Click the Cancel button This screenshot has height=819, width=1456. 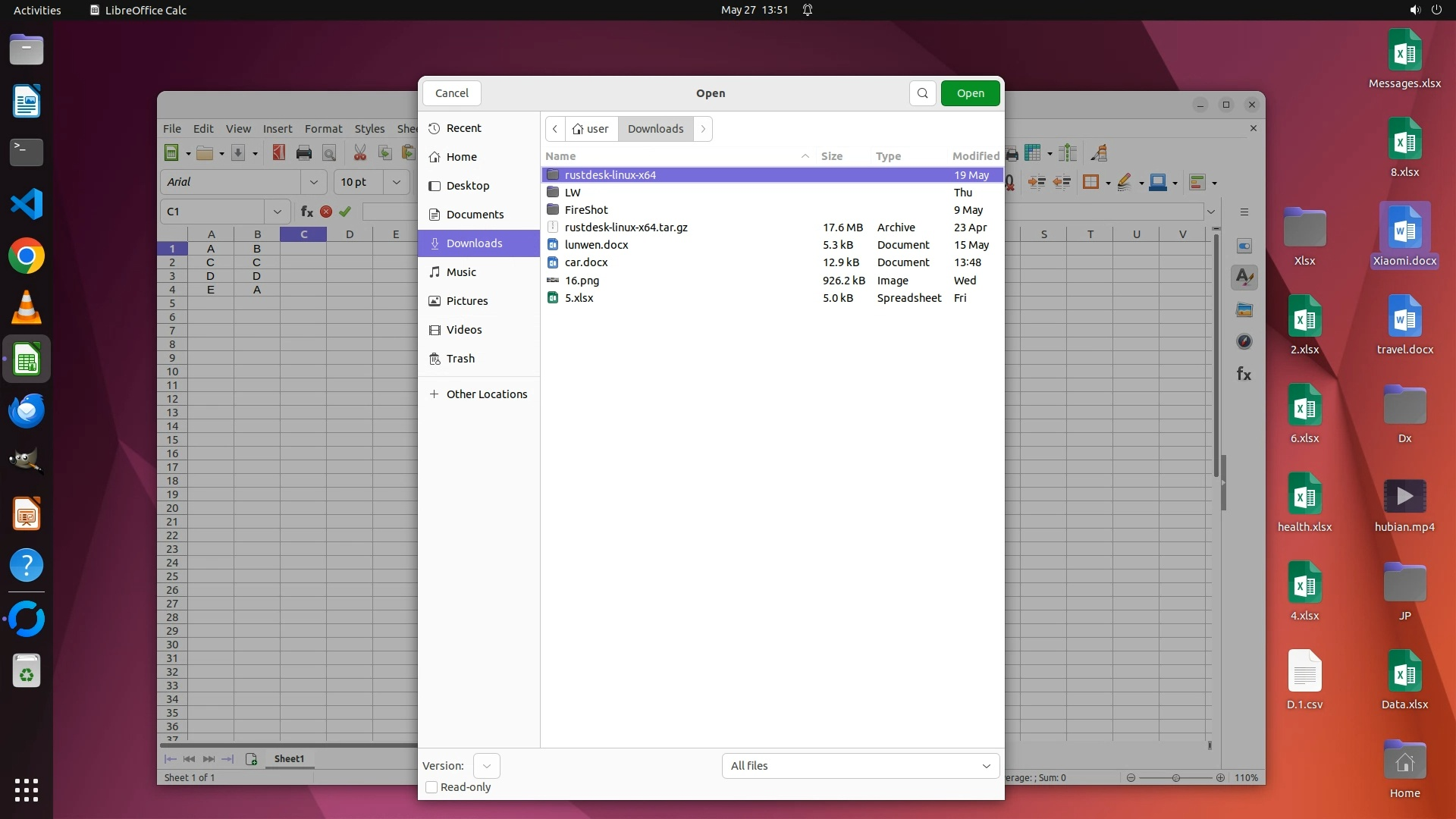[452, 93]
